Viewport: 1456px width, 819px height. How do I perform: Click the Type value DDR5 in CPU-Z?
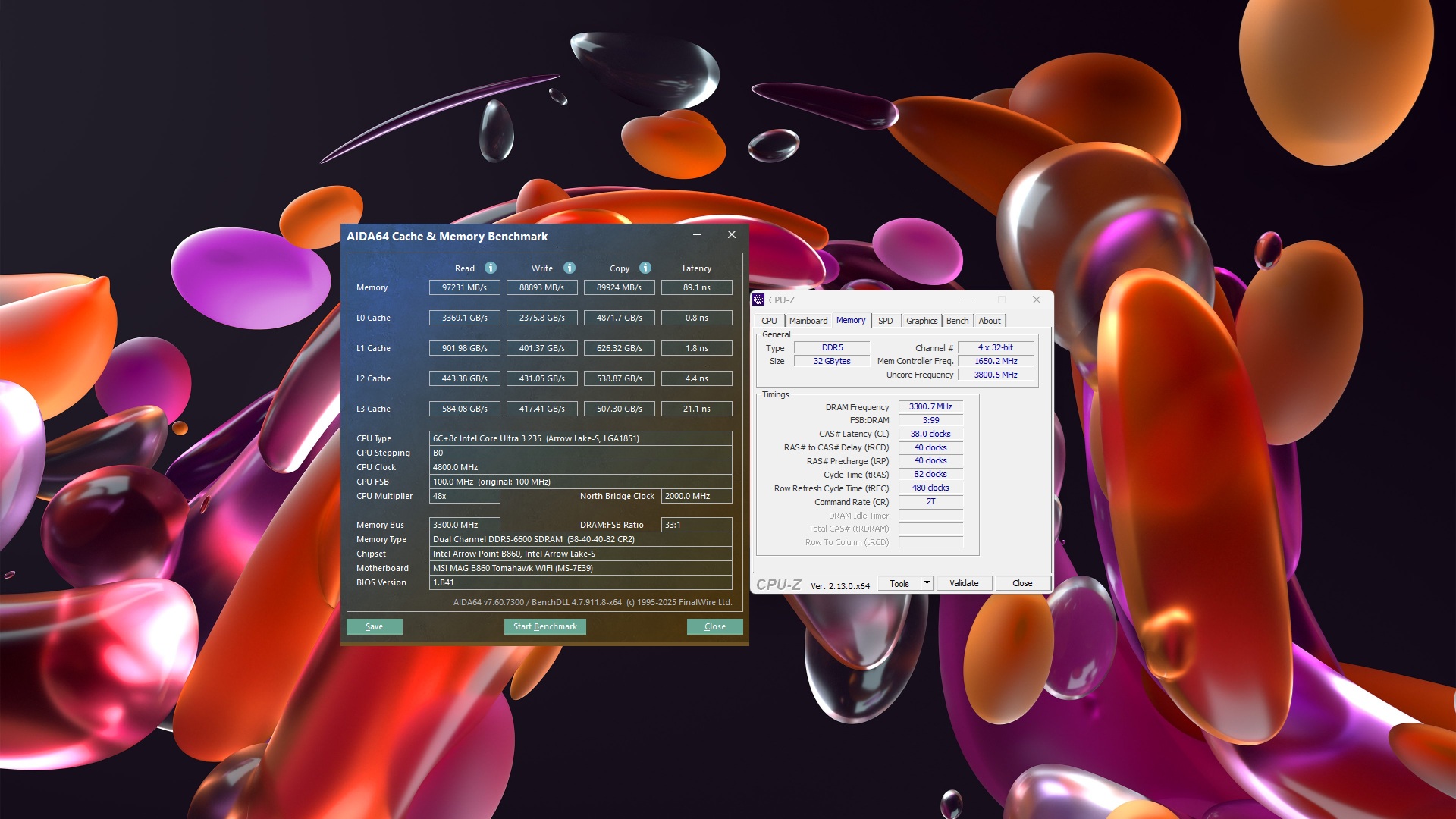(x=832, y=347)
